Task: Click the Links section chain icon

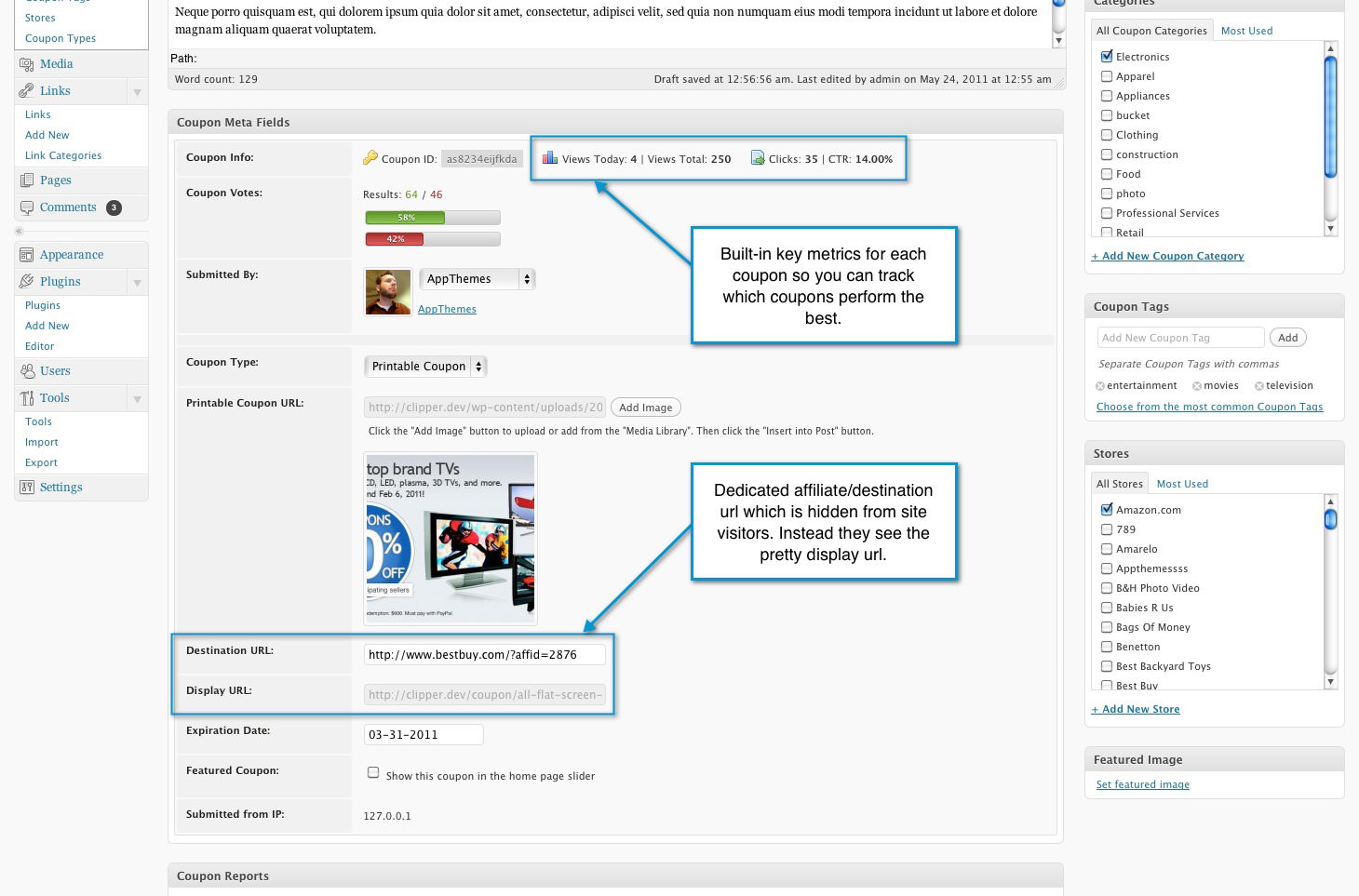Action: pos(27,91)
